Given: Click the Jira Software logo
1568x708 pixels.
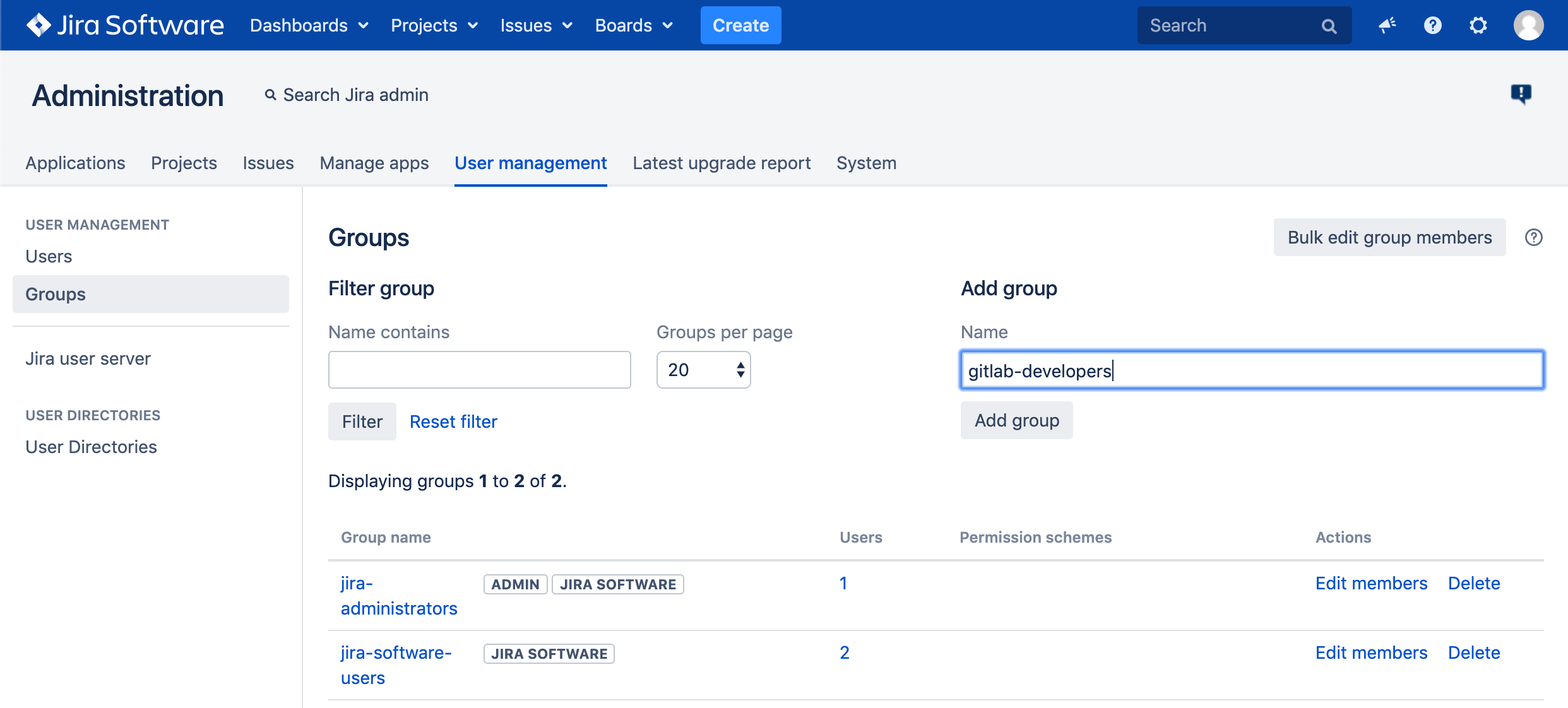Looking at the screenshot, I should (x=124, y=25).
